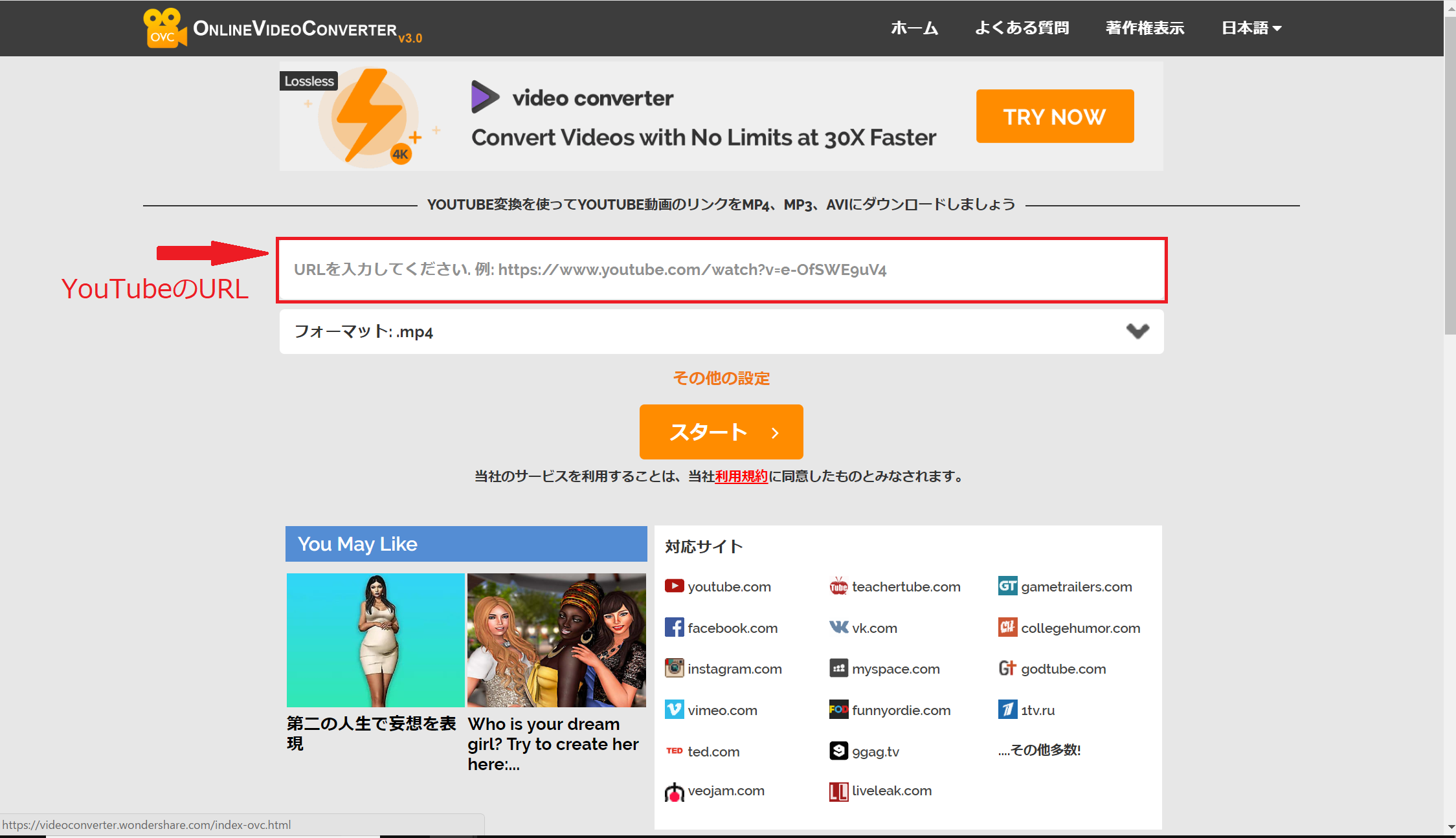Open その他の設定 link
1456x838 pixels.
click(x=721, y=378)
